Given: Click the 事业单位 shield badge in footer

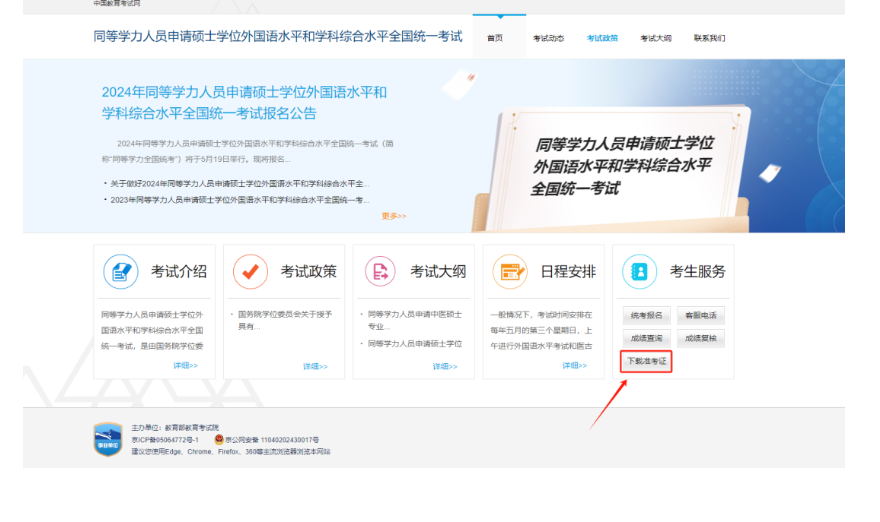Looking at the screenshot, I should [107, 440].
